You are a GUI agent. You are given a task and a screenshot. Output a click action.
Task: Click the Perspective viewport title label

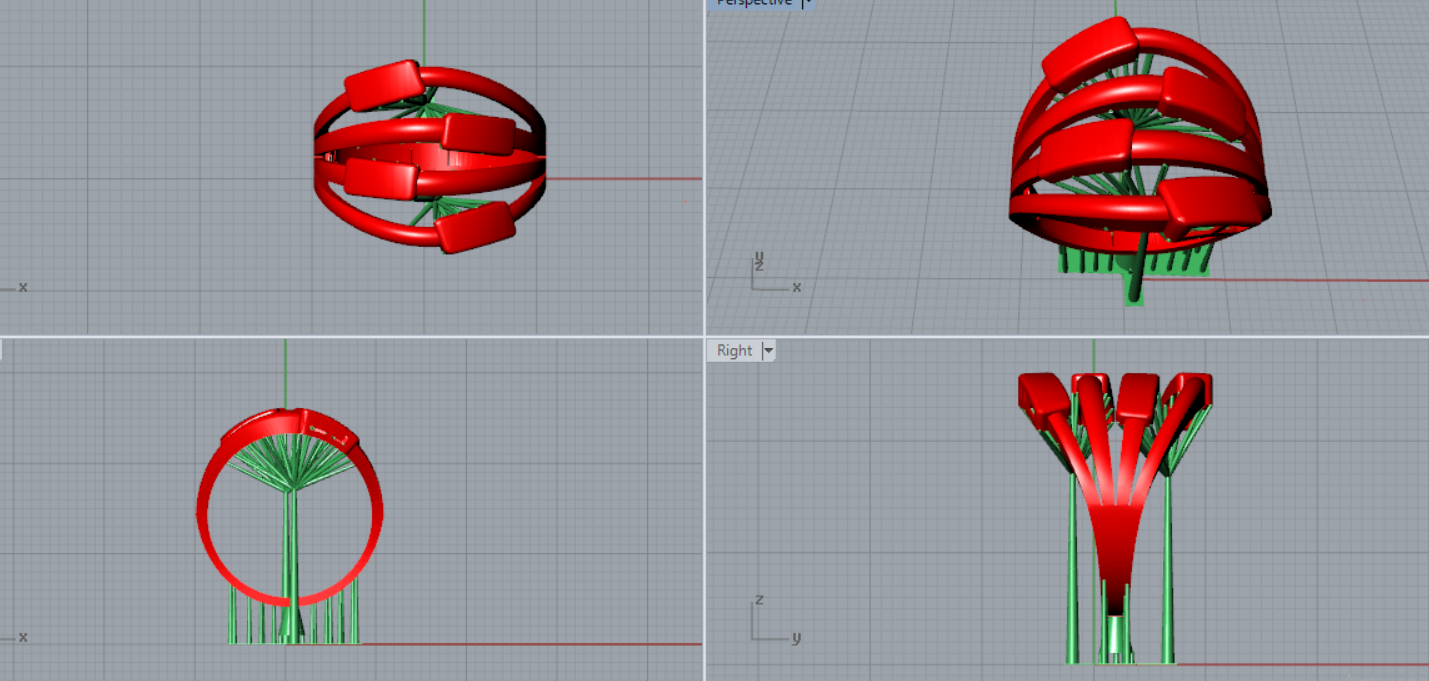[x=754, y=3]
